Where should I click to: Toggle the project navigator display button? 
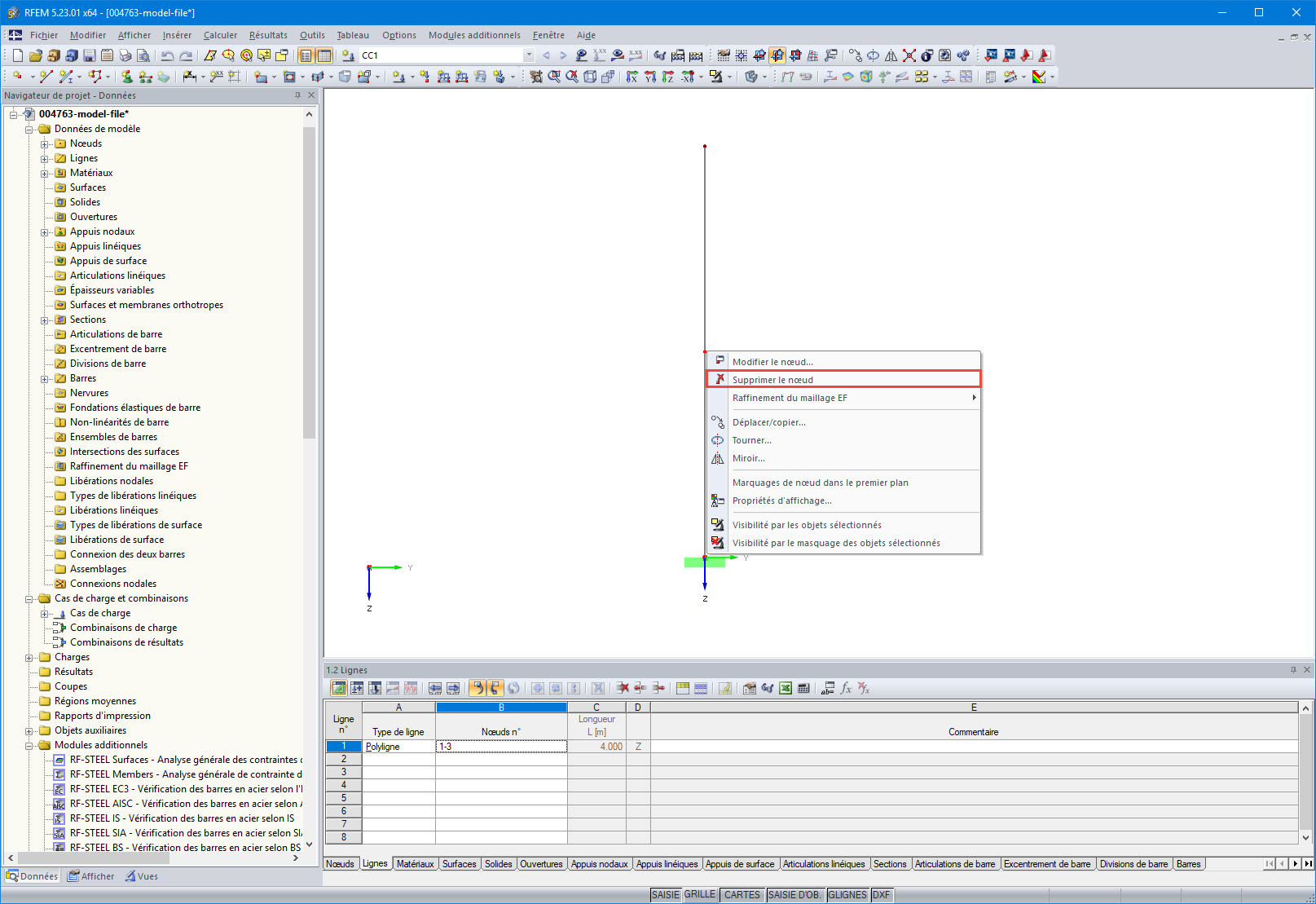pos(306,55)
